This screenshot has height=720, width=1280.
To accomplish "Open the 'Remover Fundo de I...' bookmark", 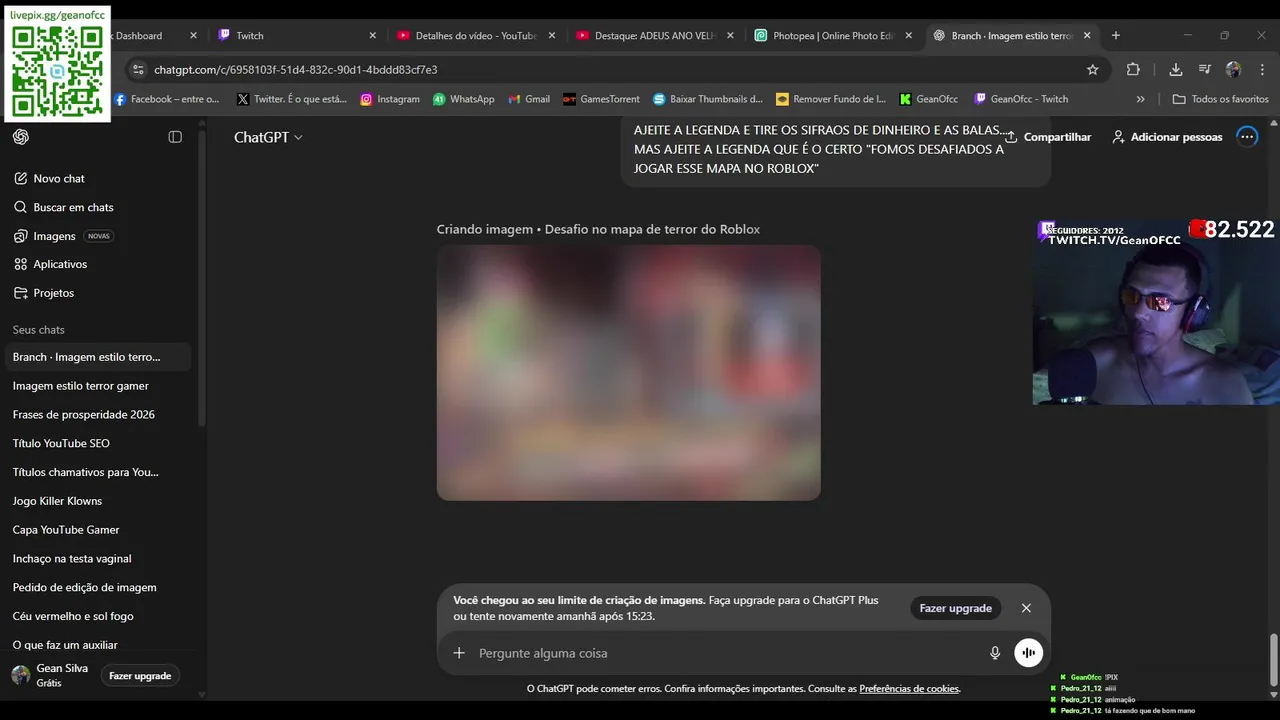I will click(x=831, y=99).
